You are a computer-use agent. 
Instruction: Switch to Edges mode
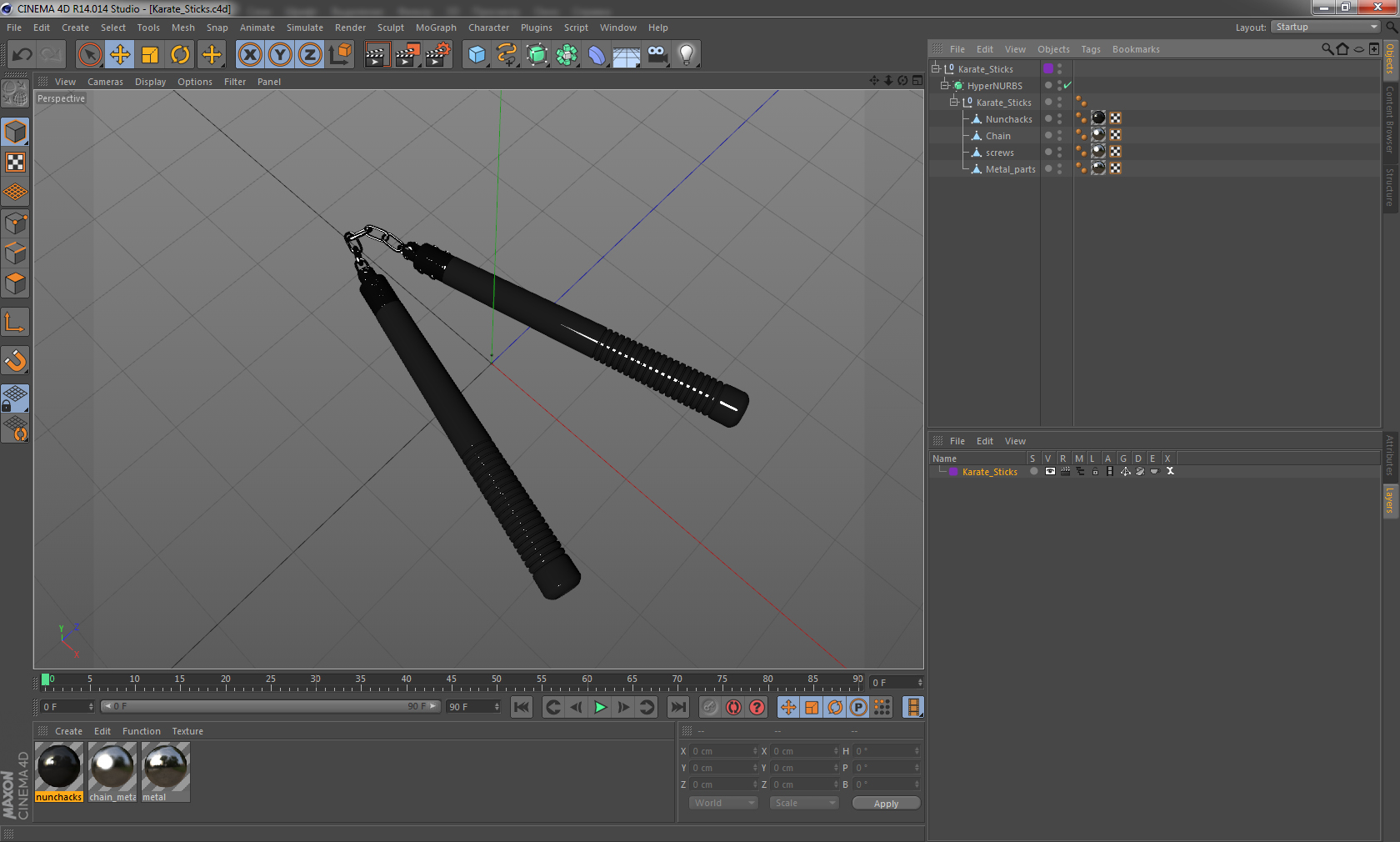(15, 253)
